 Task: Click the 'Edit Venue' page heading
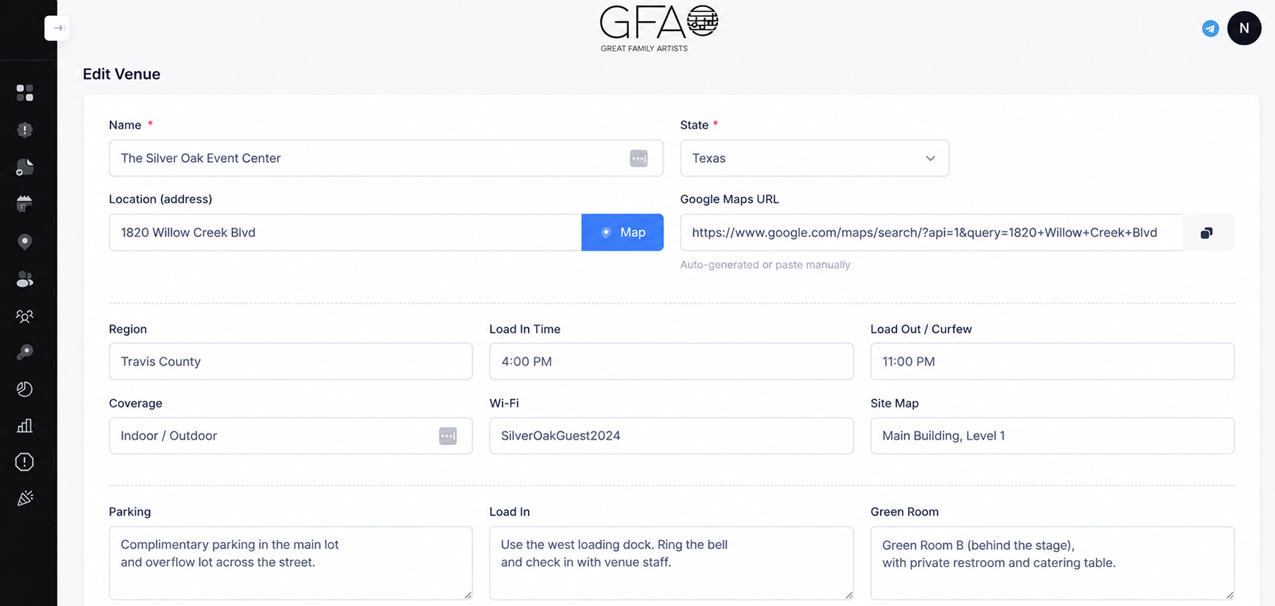click(x=121, y=74)
